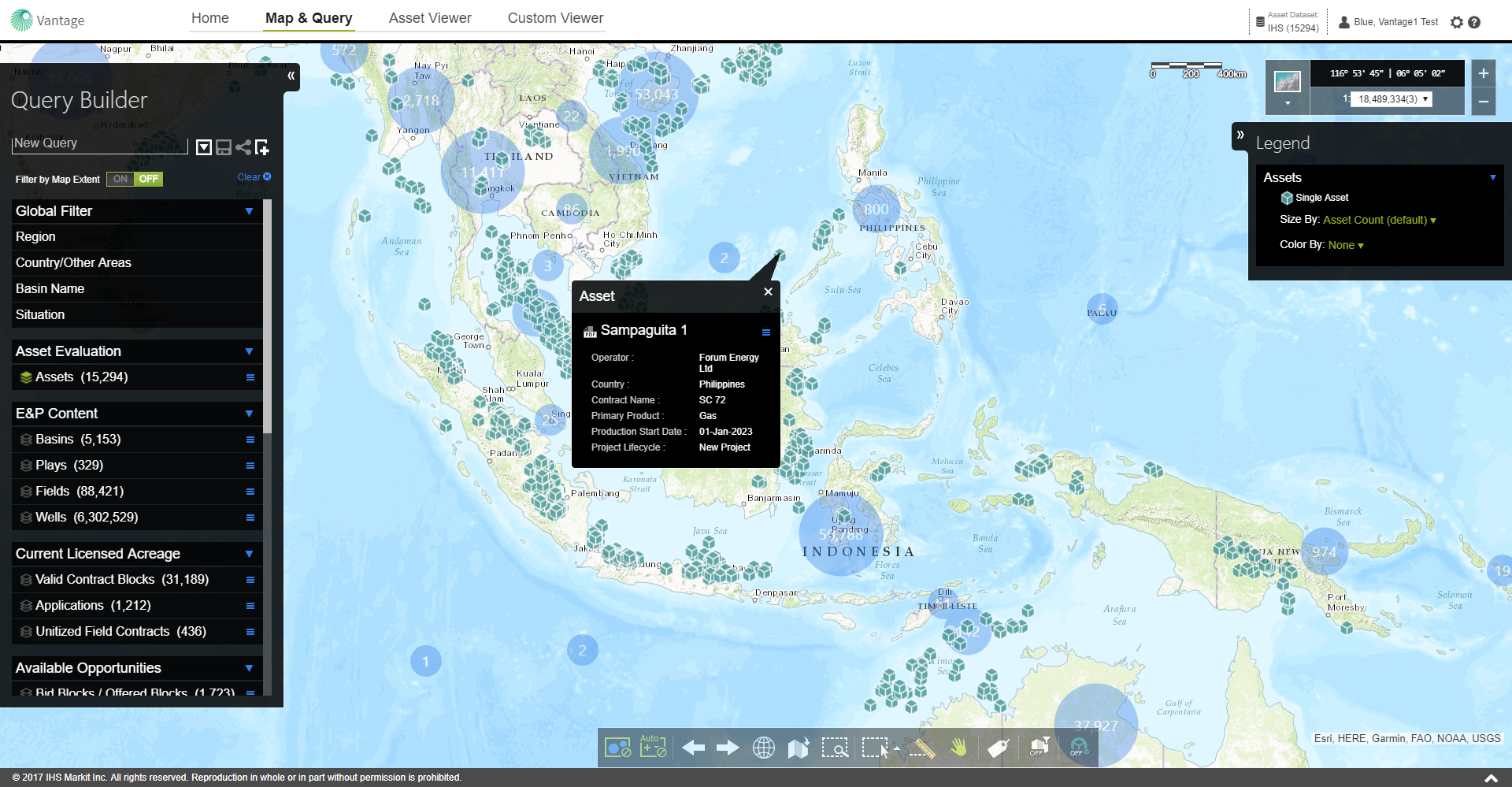Click the zoom to full extent globe
The width and height of the screenshot is (1512, 787).
click(x=763, y=748)
